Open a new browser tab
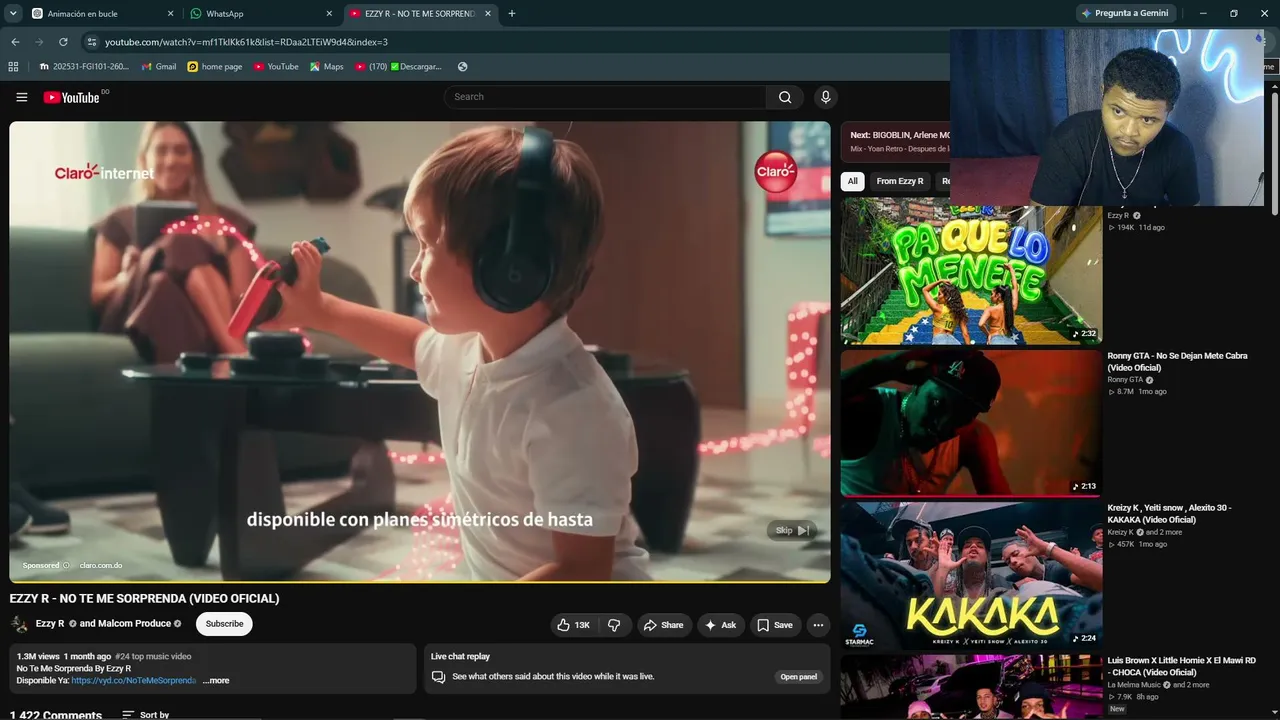This screenshot has height=720, width=1280. [x=512, y=14]
